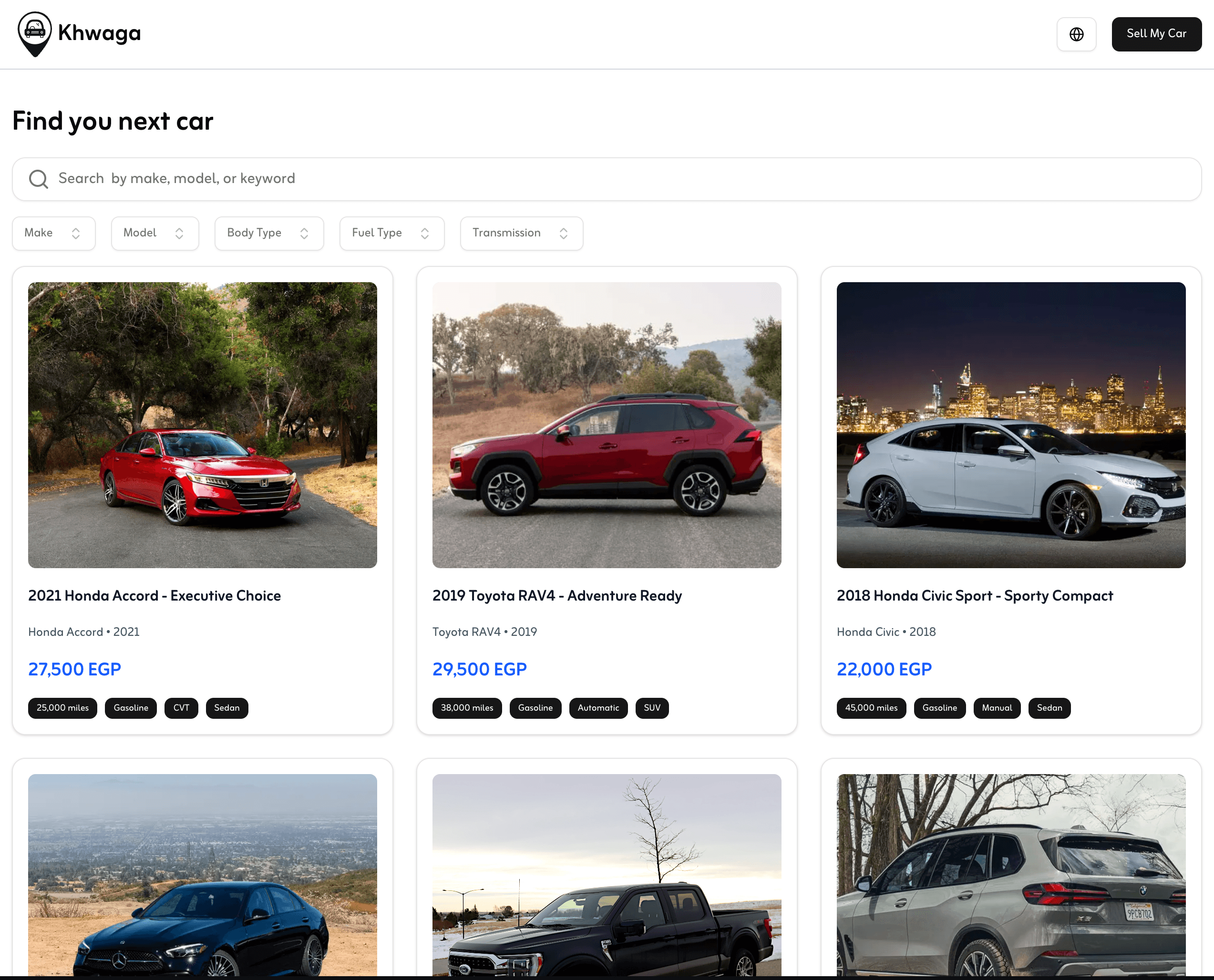Click the blue Mercedes sedan thumbnail
The height and width of the screenshot is (980, 1214).
pyautogui.click(x=202, y=875)
